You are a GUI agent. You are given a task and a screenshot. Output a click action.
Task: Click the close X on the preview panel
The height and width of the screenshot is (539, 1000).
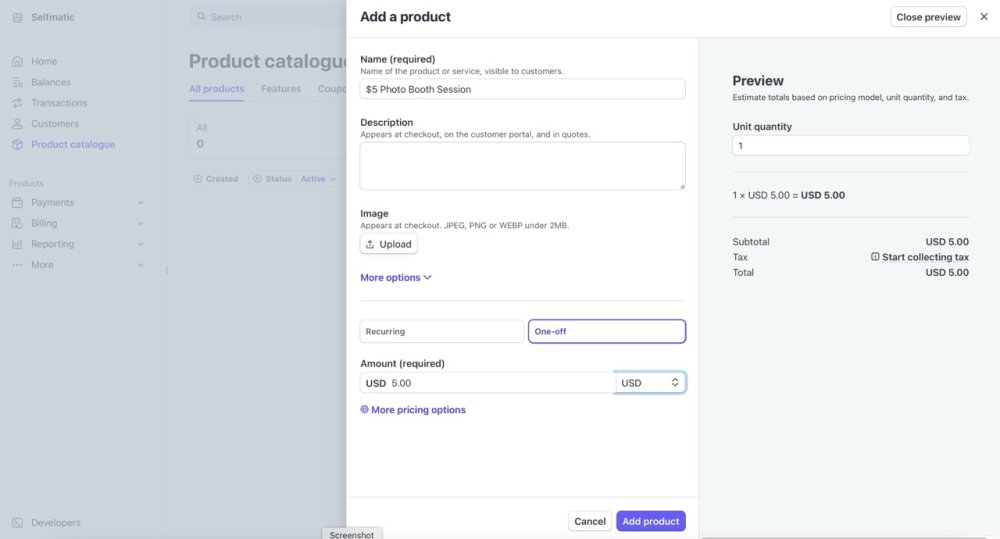[985, 17]
